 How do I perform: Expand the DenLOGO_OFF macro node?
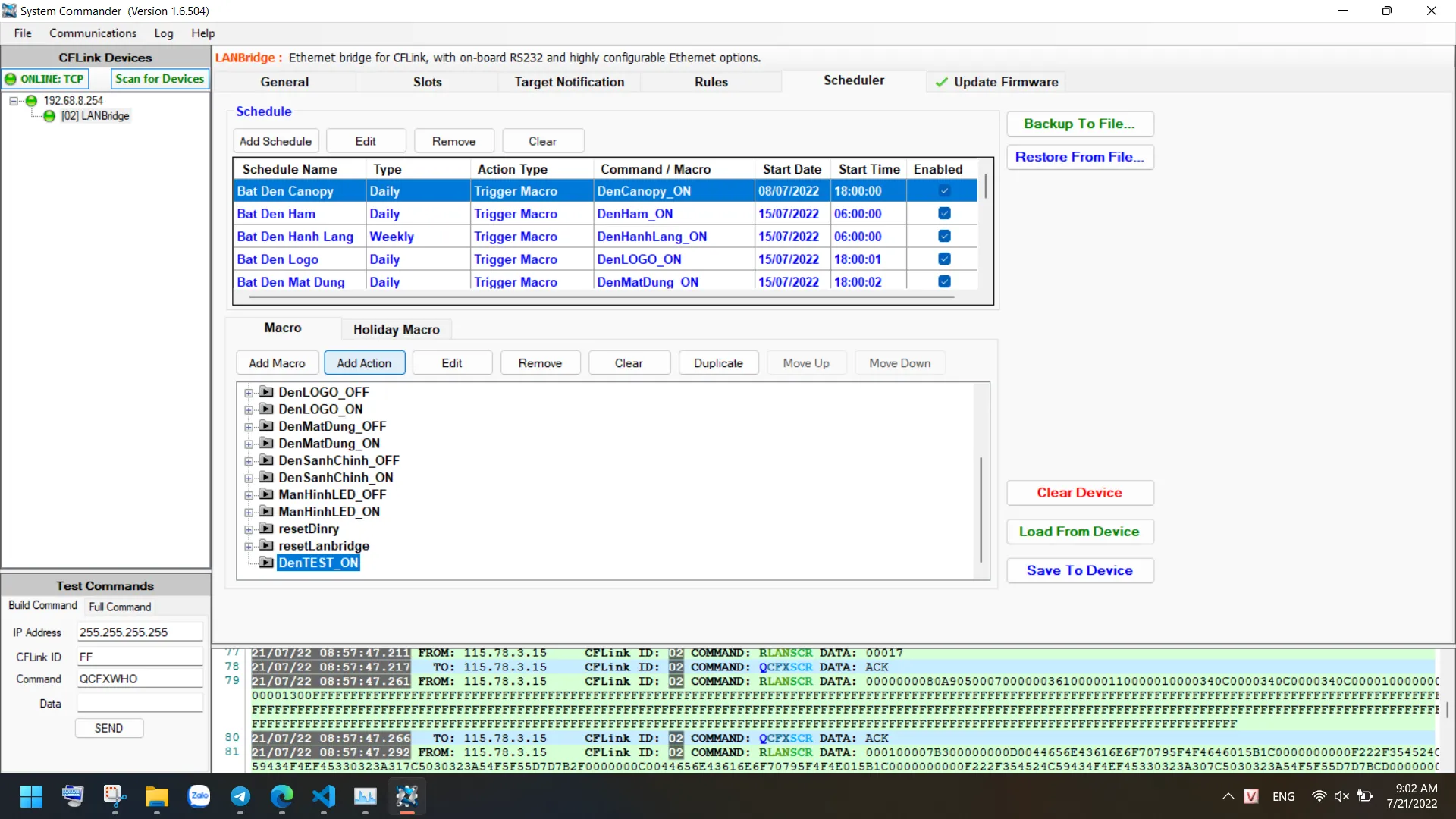(249, 393)
